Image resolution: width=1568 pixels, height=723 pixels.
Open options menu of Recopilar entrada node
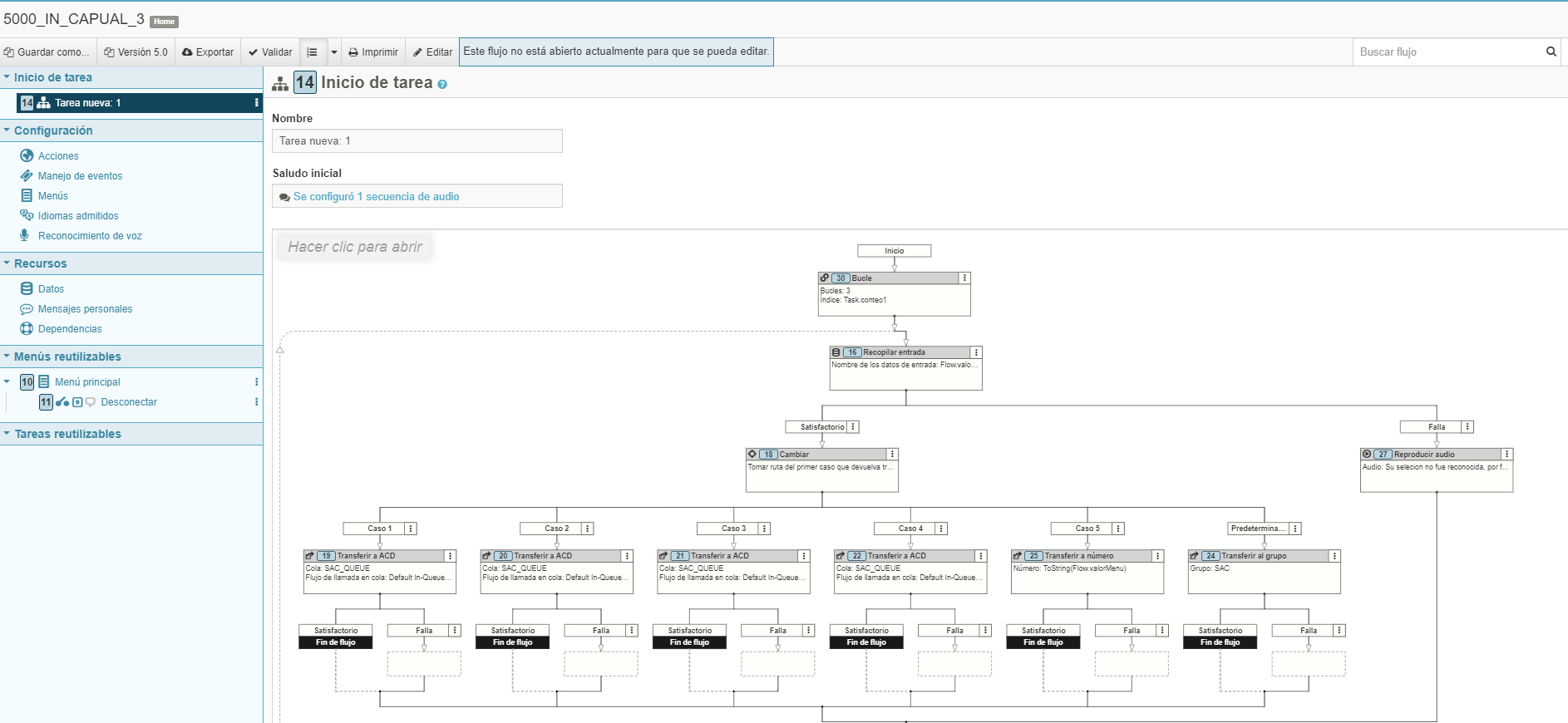[x=976, y=352]
